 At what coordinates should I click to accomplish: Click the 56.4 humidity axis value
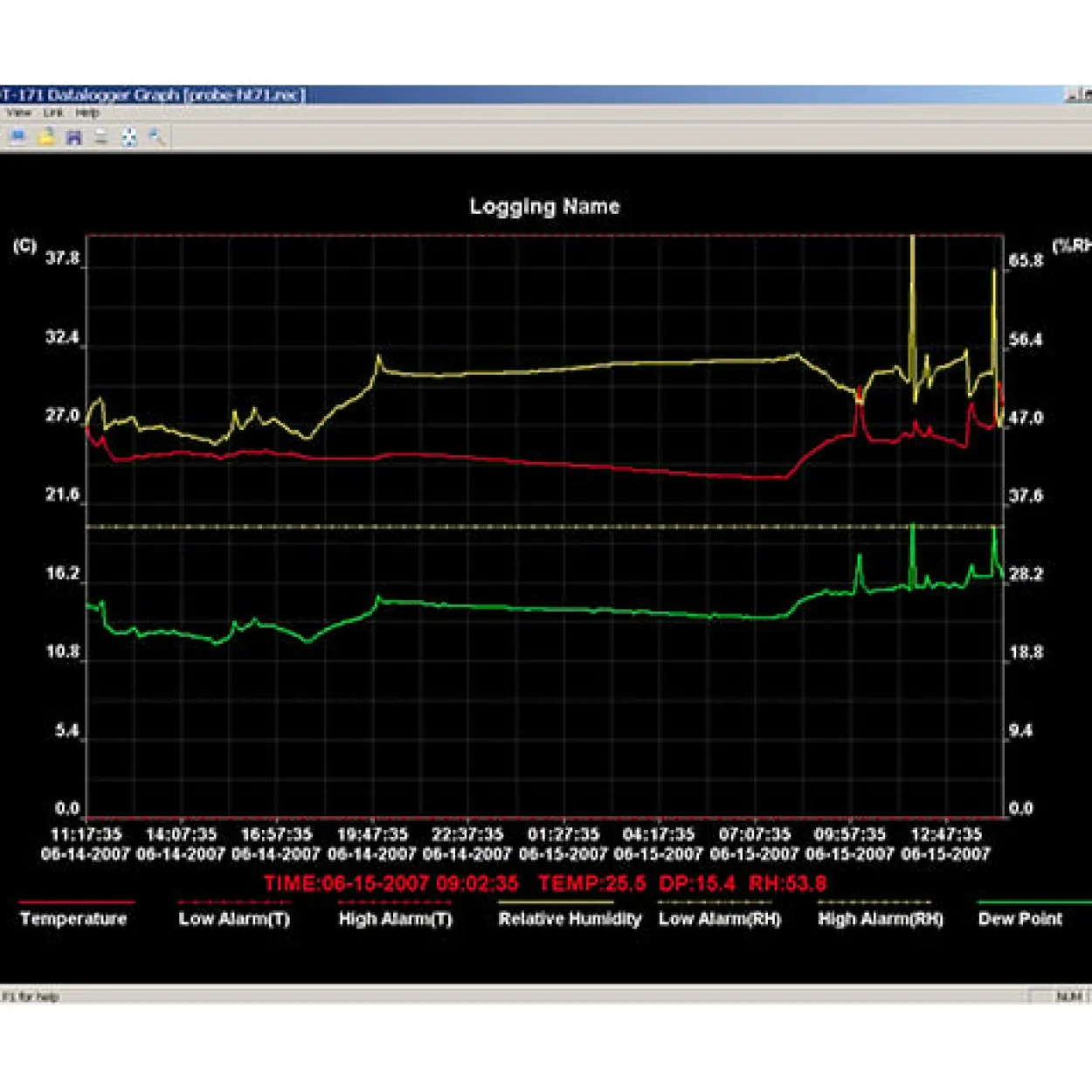[1026, 339]
